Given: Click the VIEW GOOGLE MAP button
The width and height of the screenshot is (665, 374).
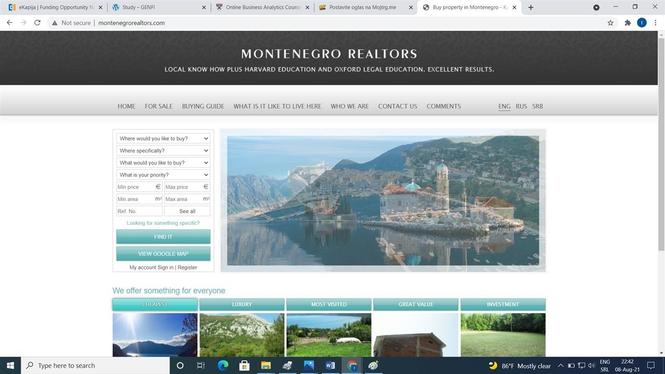Looking at the screenshot, I should (x=163, y=254).
